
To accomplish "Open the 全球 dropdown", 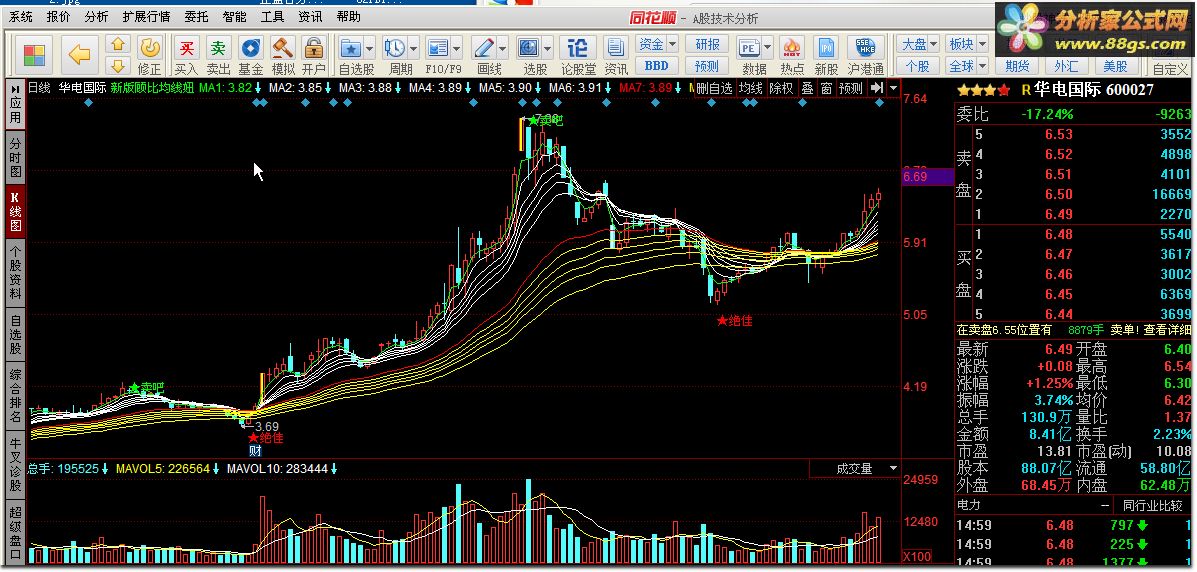I will tap(966, 66).
